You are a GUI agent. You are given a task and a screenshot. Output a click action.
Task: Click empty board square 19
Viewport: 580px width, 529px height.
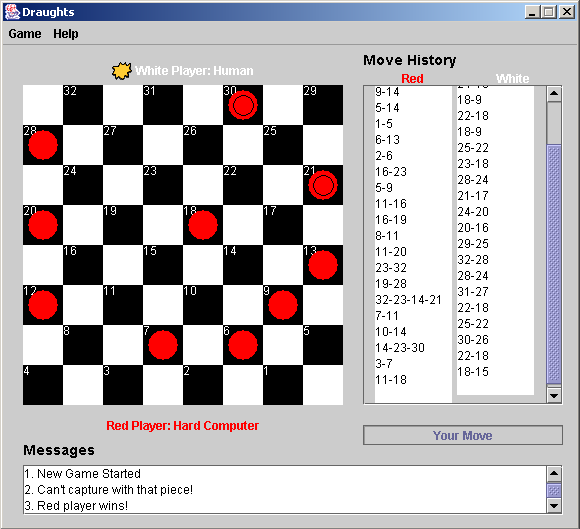point(123,225)
